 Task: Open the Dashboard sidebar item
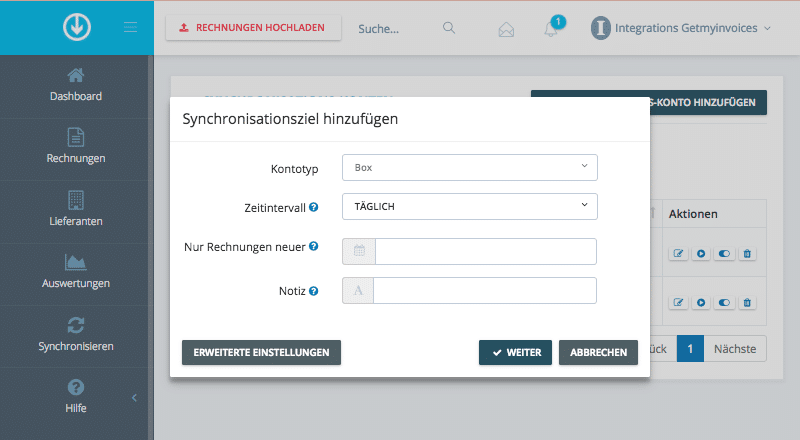(x=76, y=85)
